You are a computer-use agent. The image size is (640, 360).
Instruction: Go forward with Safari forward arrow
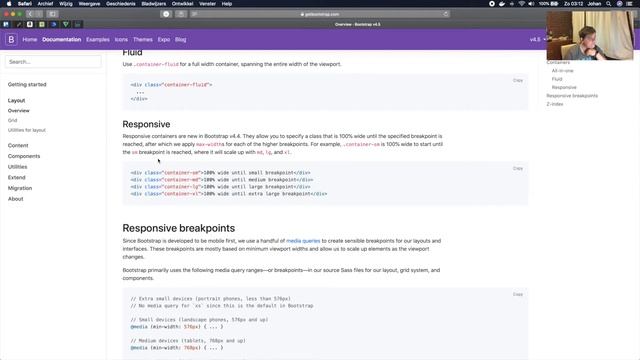click(x=38, y=14)
